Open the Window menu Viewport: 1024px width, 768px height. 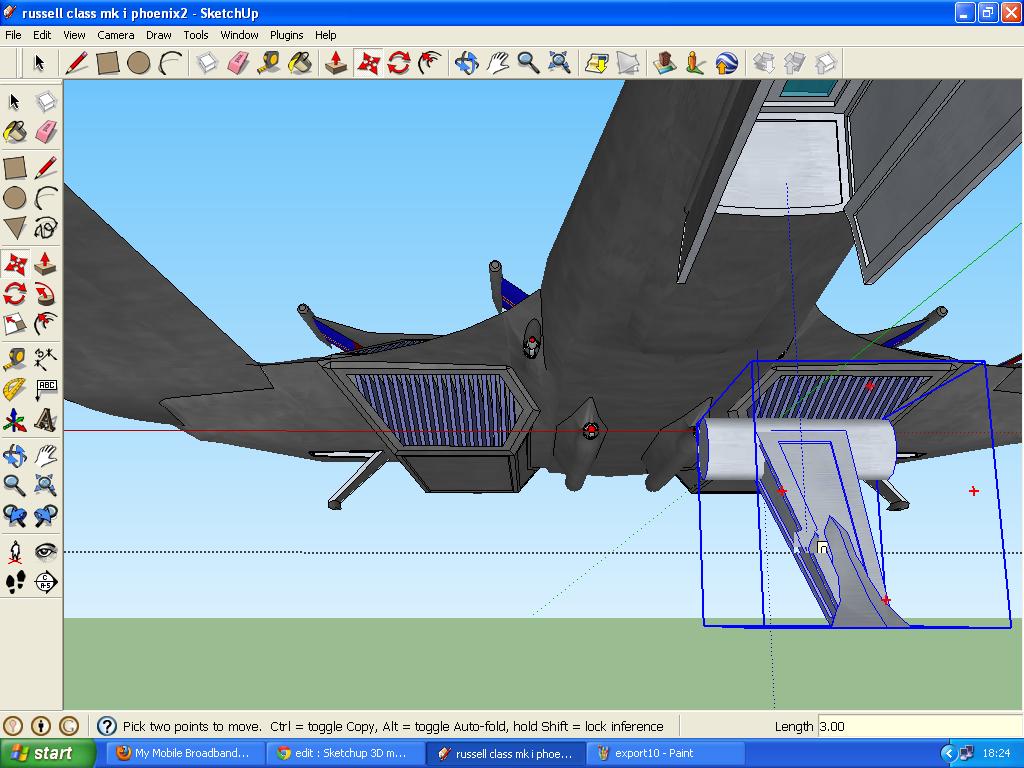pyautogui.click(x=239, y=35)
